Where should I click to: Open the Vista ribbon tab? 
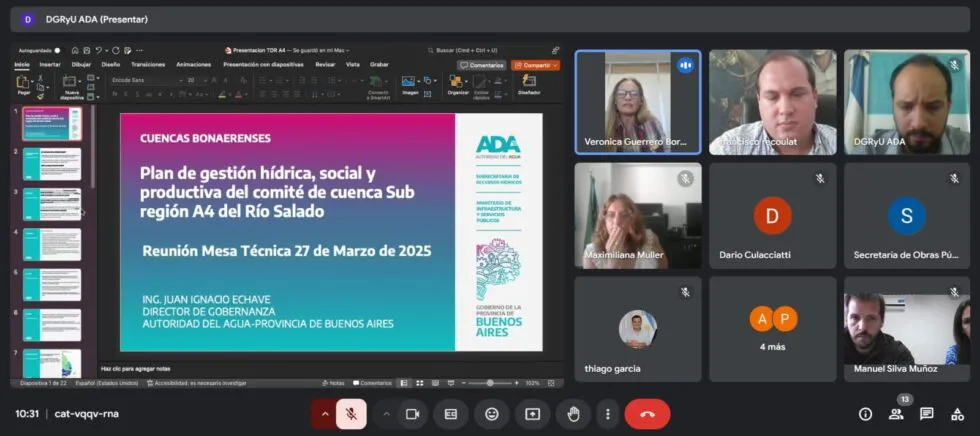click(x=352, y=64)
